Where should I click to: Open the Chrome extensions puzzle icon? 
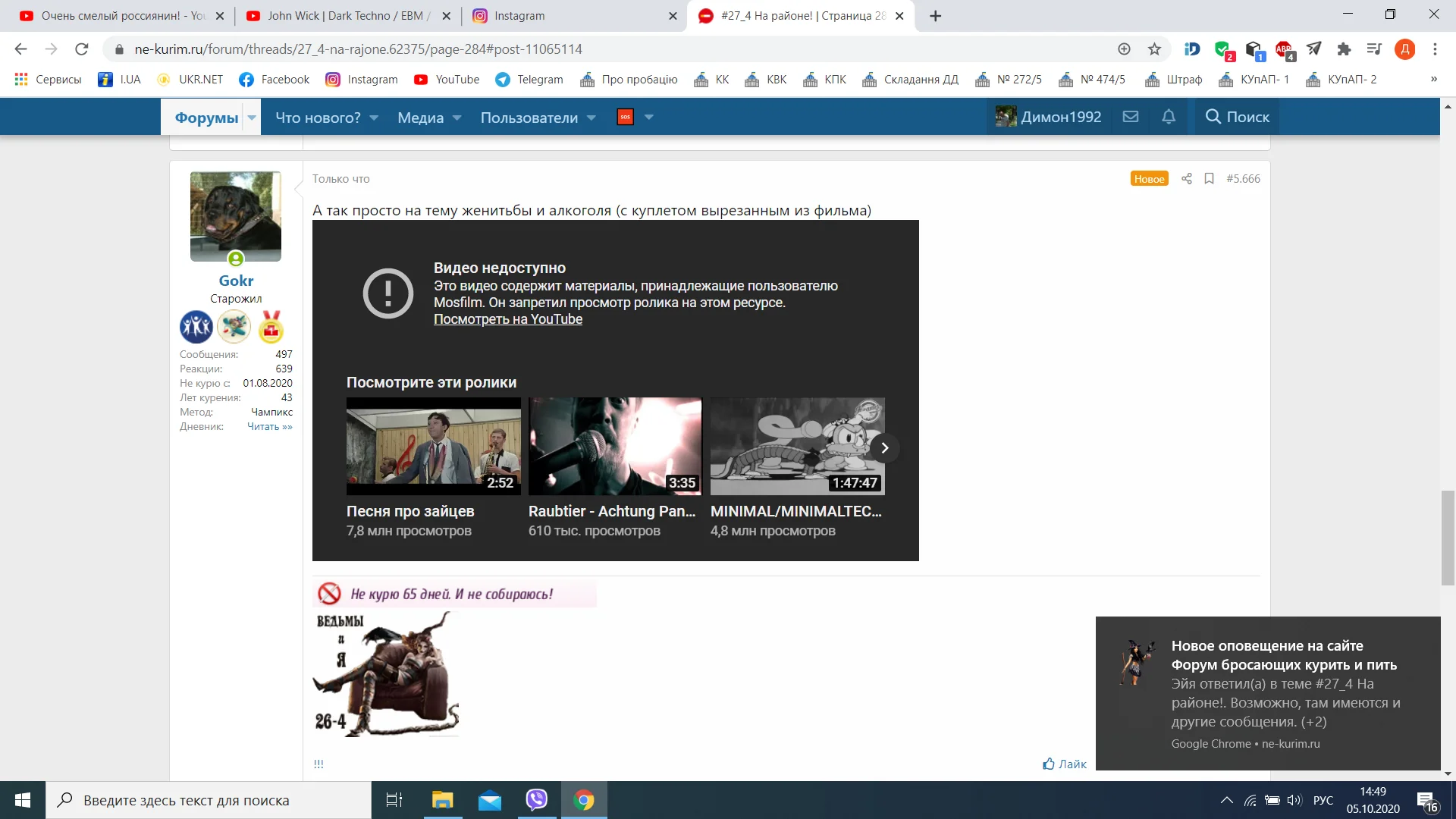(x=1344, y=49)
